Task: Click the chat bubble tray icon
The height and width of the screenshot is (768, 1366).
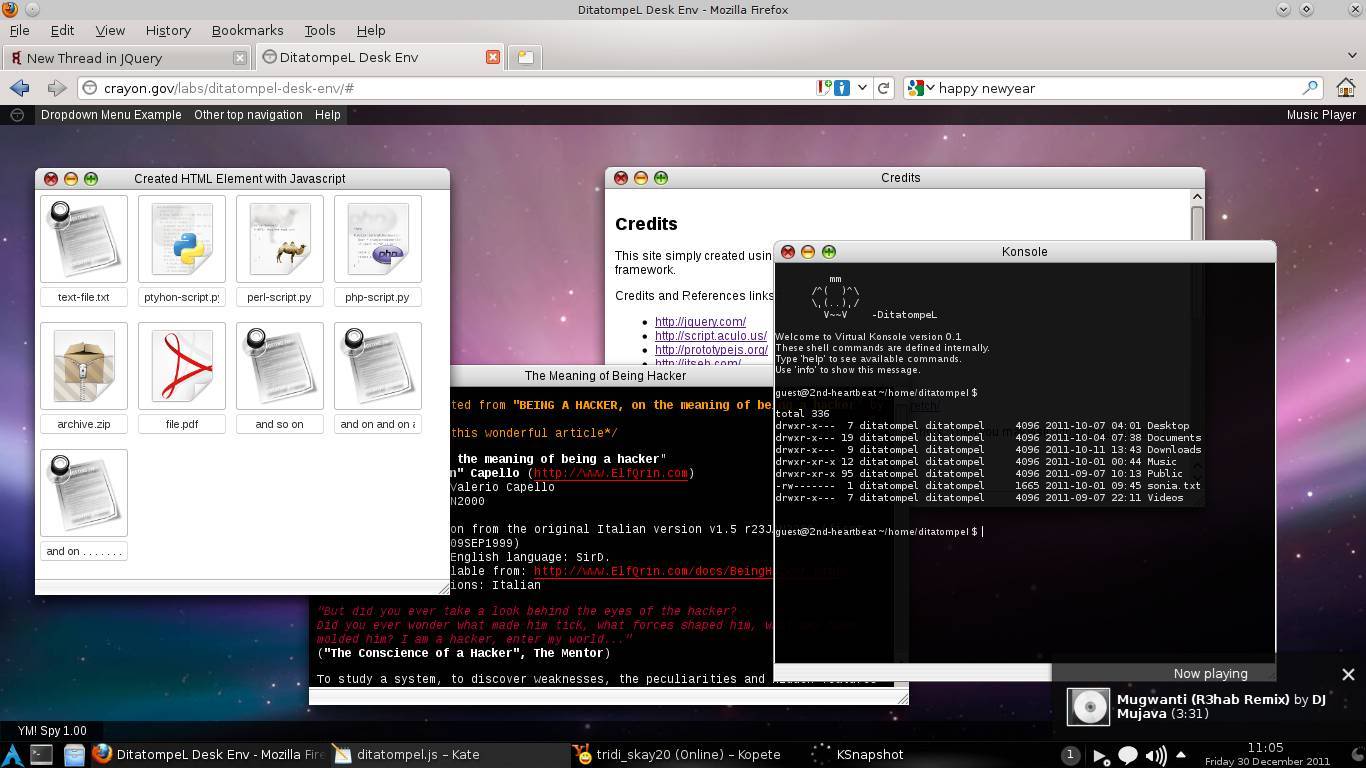Action: coord(1128,755)
